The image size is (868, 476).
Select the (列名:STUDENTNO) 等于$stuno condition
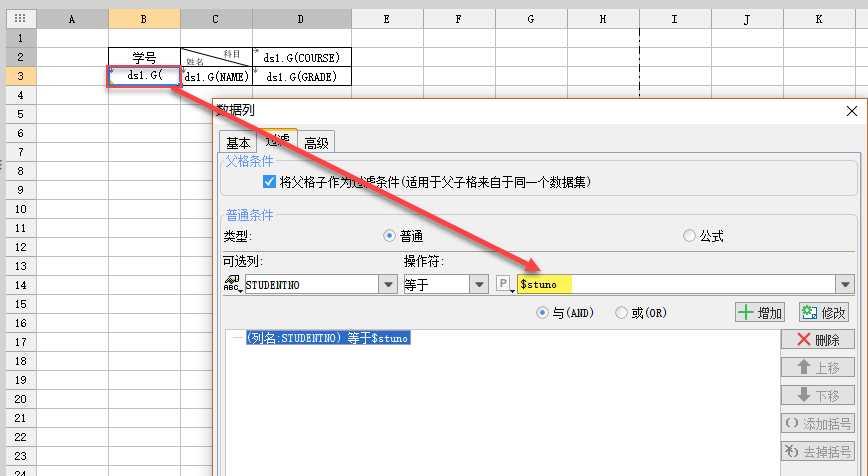pyautogui.click(x=328, y=338)
